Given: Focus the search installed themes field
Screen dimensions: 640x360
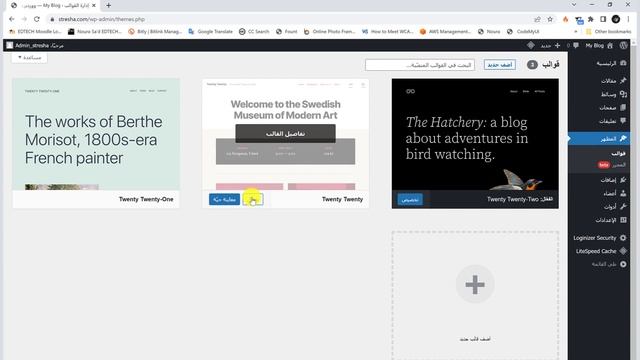Looking at the screenshot, I should coord(420,65).
